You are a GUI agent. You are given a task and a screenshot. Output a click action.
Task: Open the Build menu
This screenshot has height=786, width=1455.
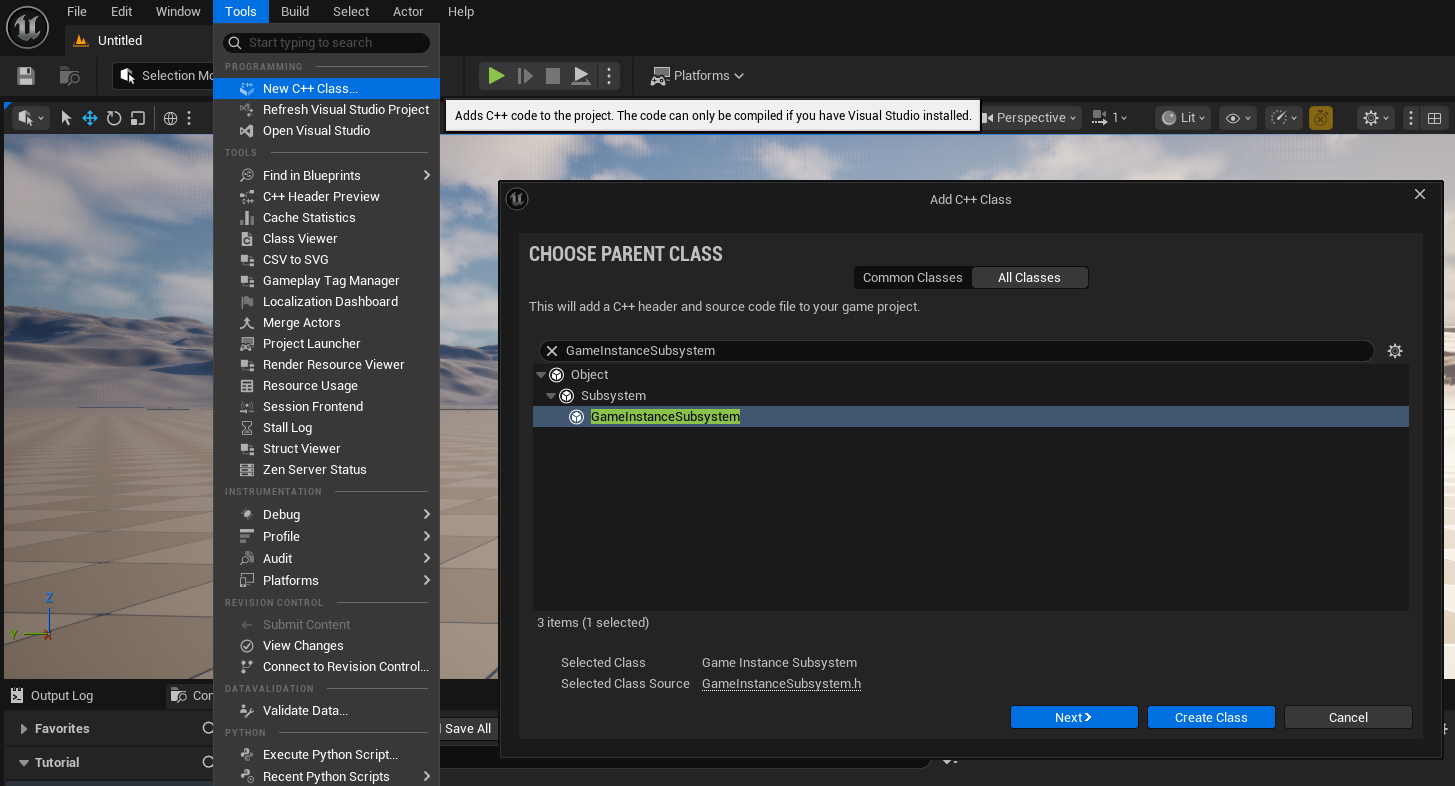294,12
